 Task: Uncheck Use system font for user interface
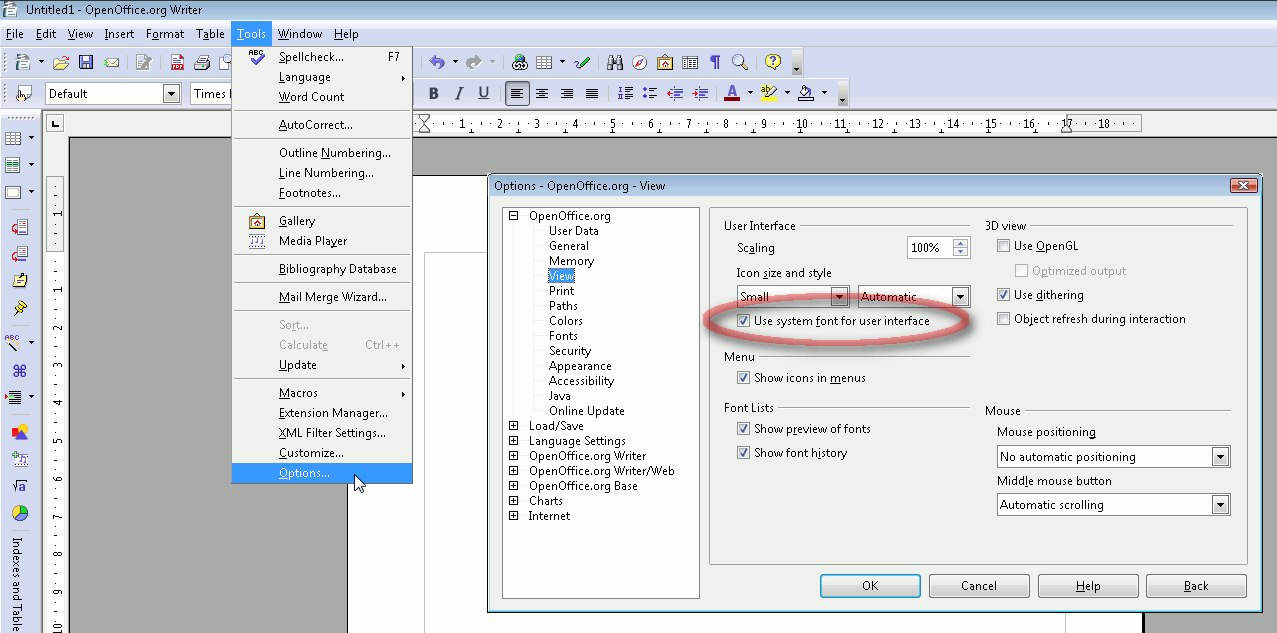[x=743, y=321]
